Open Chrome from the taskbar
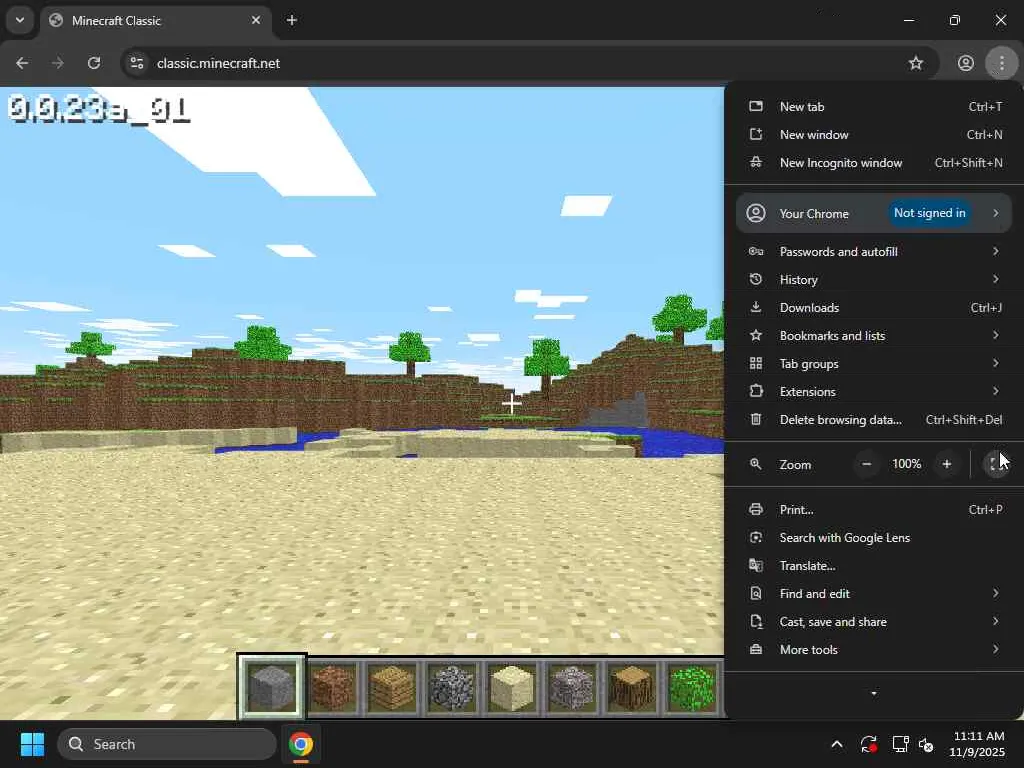 [300, 744]
